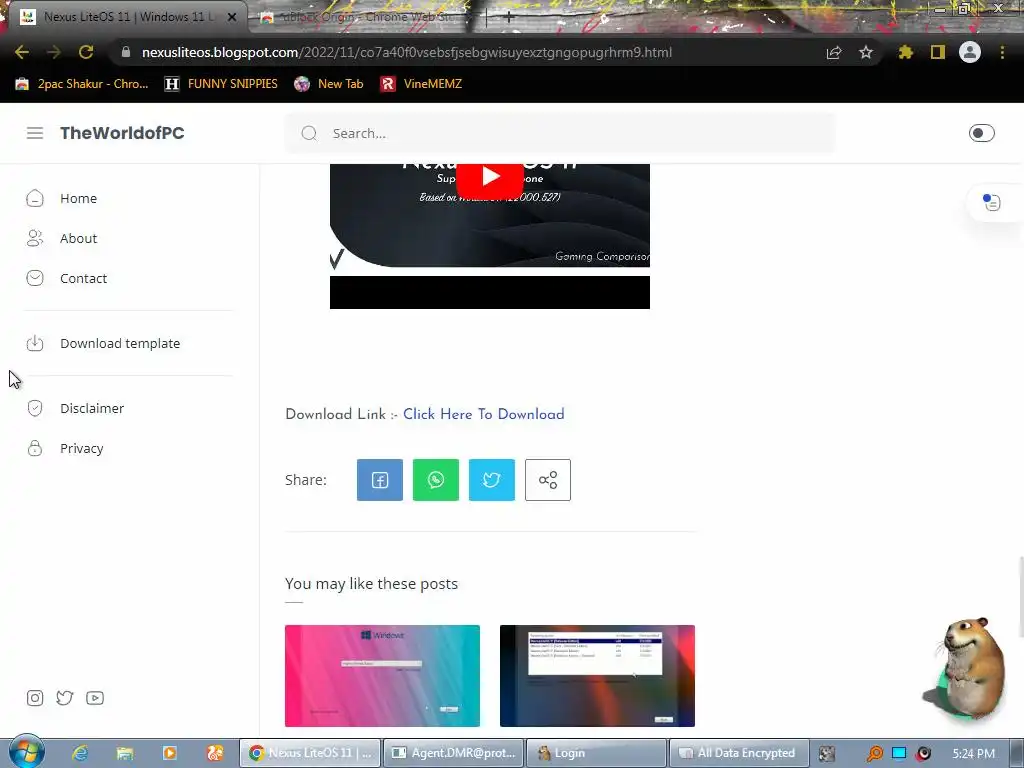This screenshot has height=768, width=1024.
Task: Share the post via WhatsApp
Action: pyautogui.click(x=436, y=480)
